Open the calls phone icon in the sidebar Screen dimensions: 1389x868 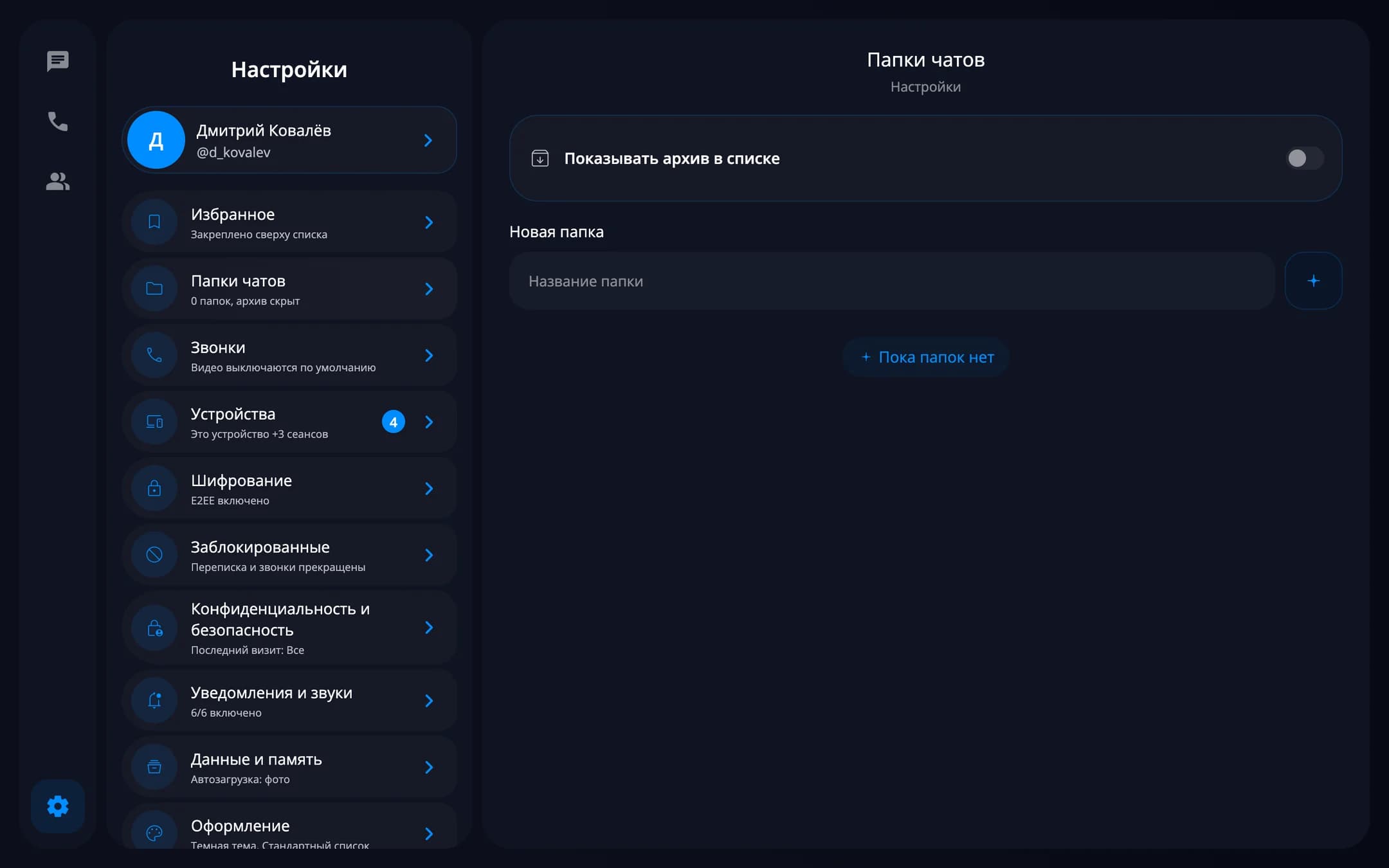click(58, 121)
